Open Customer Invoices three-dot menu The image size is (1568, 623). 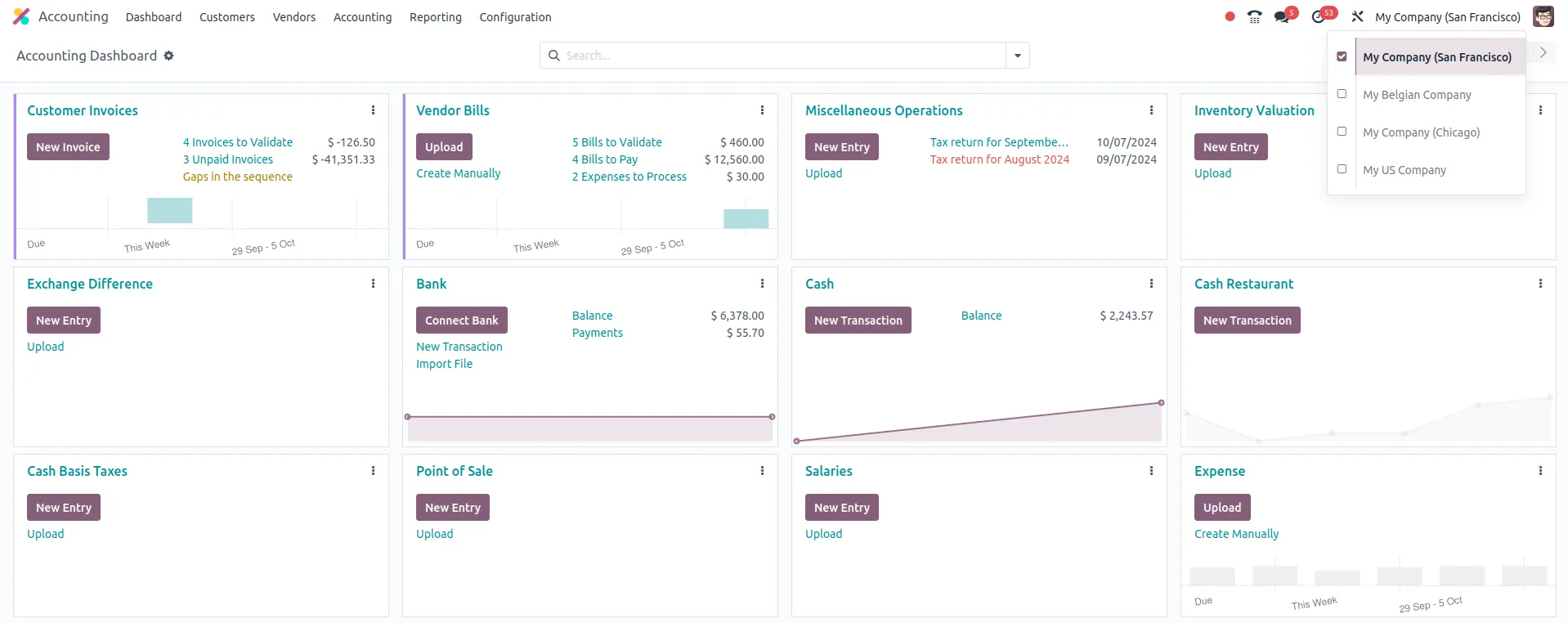pos(373,110)
